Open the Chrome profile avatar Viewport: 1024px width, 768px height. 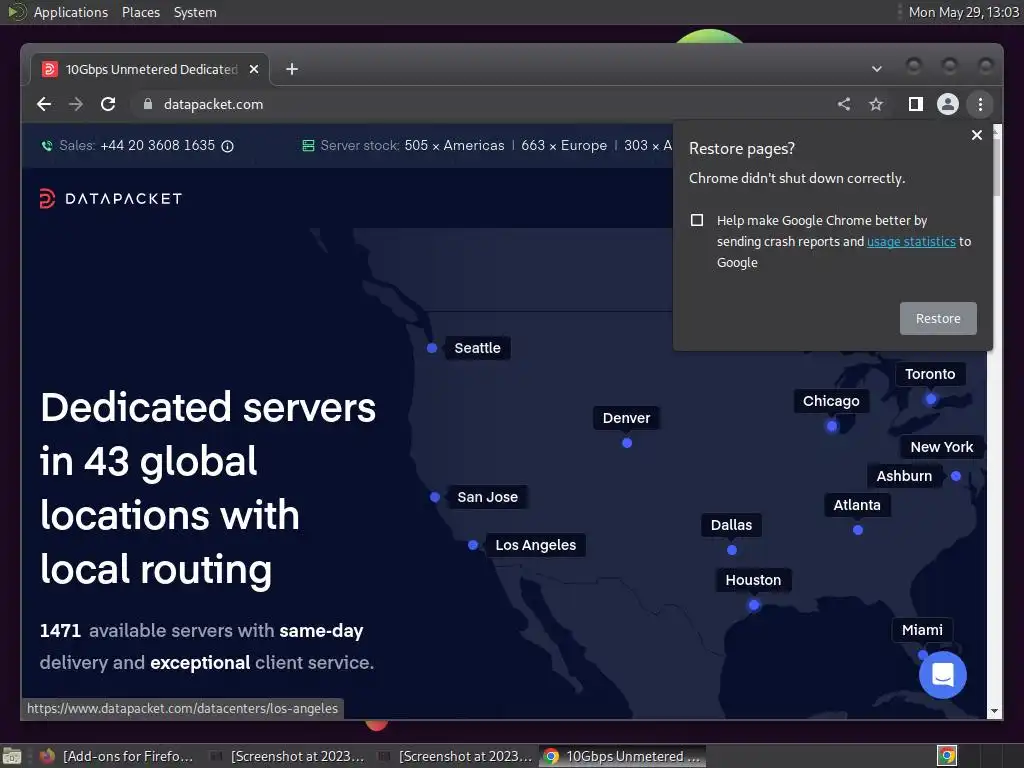click(948, 104)
